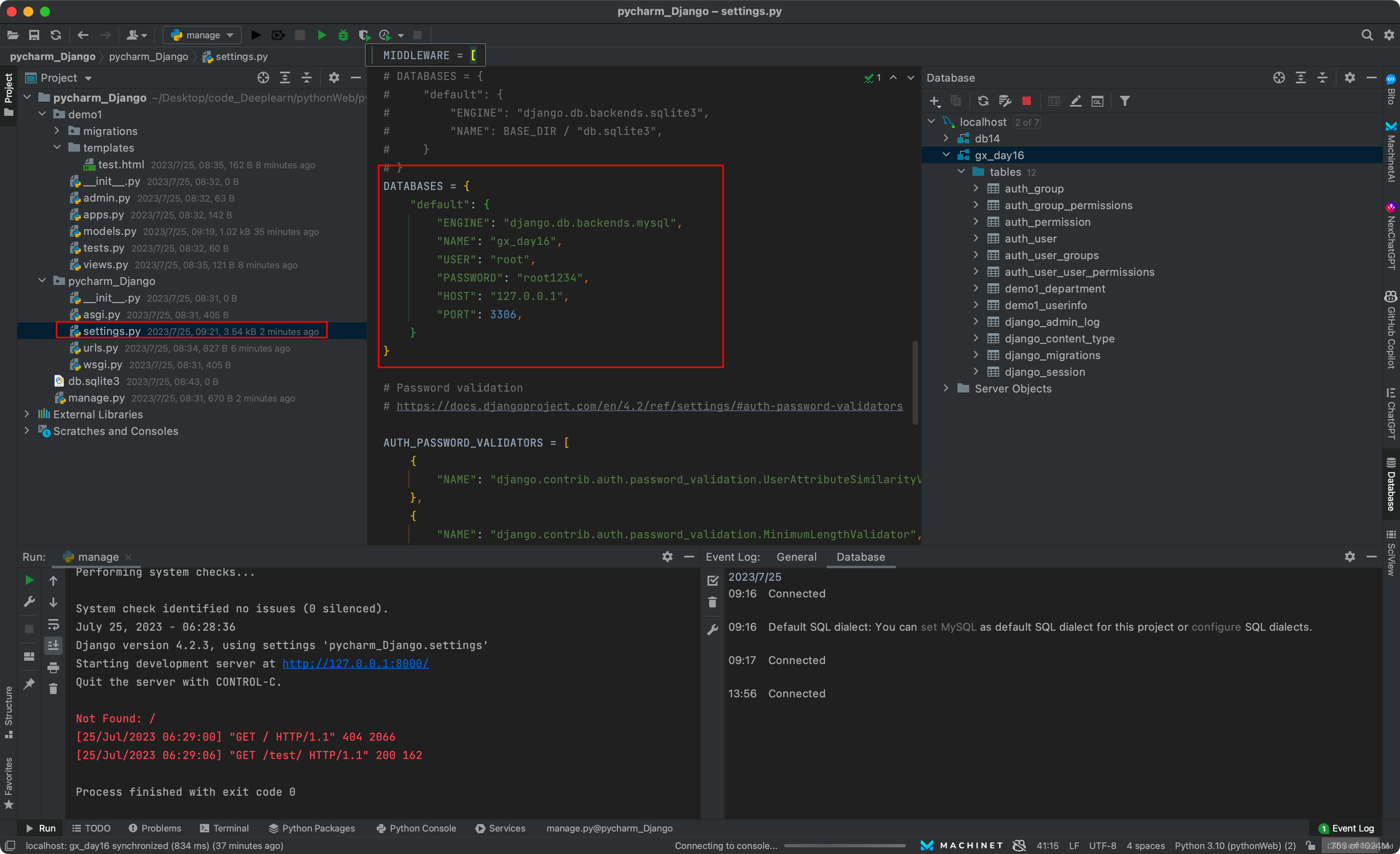Toggle soft-wrap in Run console
Image resolution: width=1400 pixels, height=854 pixels.
click(x=53, y=624)
